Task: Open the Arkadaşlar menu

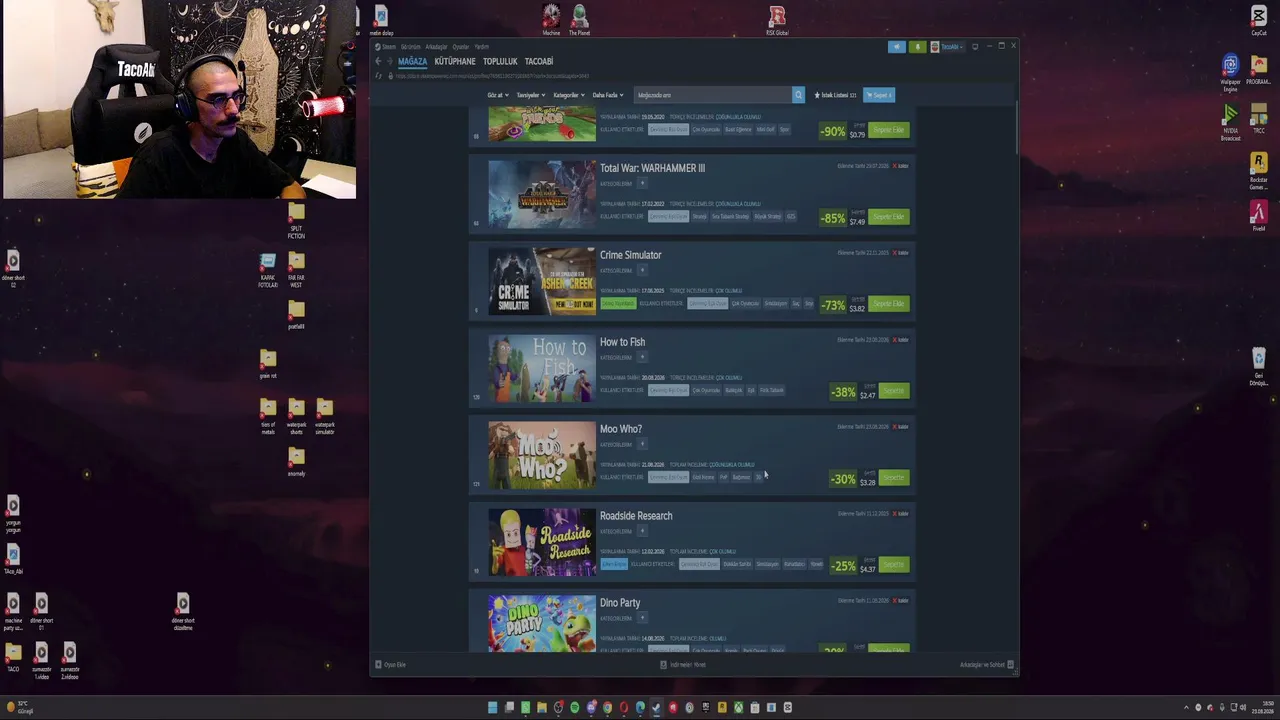Action: coord(437,47)
